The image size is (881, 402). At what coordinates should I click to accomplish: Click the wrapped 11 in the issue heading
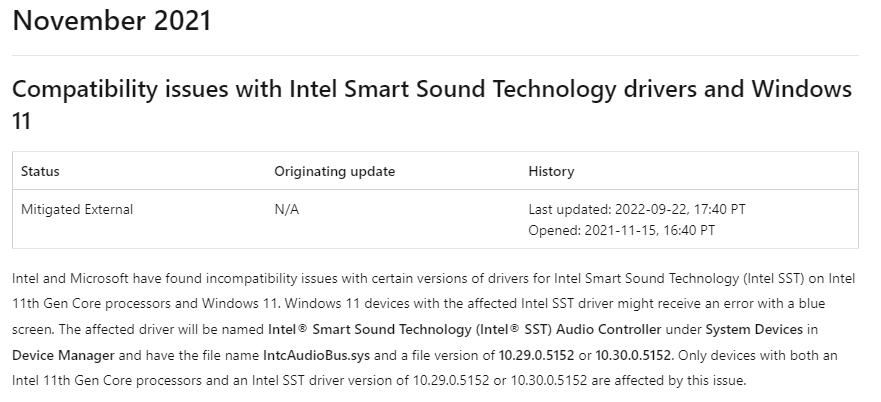22,121
